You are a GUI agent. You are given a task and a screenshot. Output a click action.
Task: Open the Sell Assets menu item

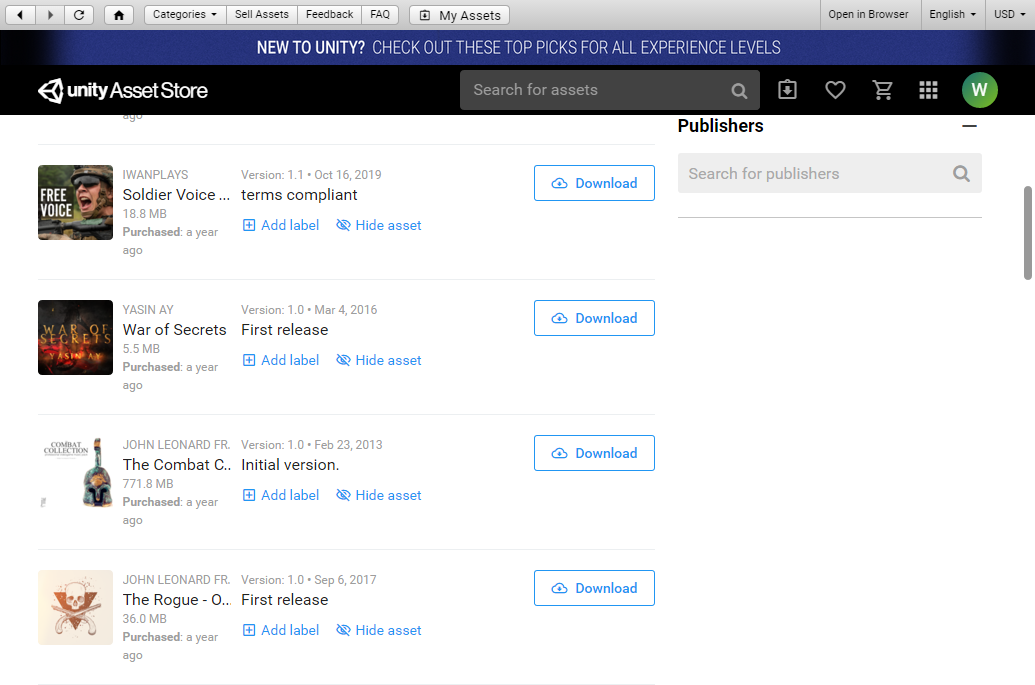click(261, 15)
